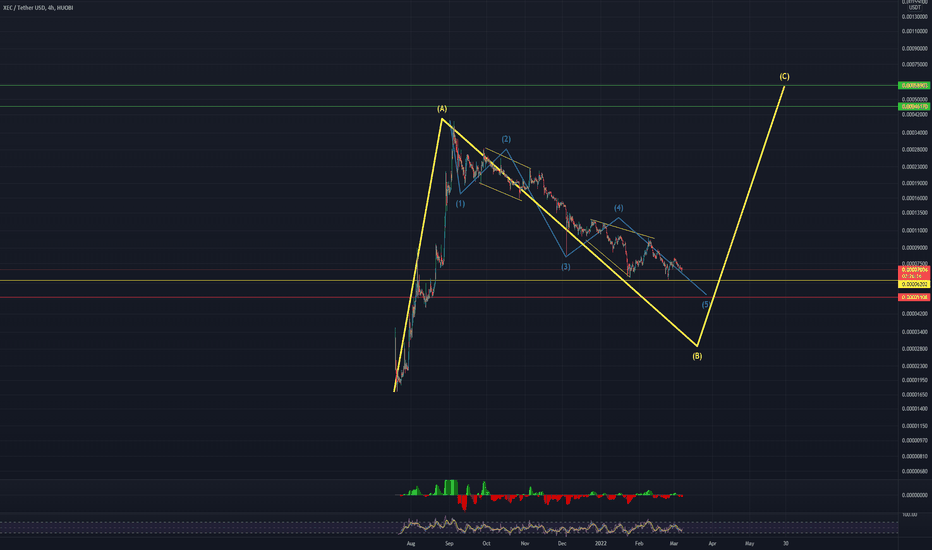The image size is (932, 550).
Task: Click the red current price label with countdown
Action: (914, 273)
